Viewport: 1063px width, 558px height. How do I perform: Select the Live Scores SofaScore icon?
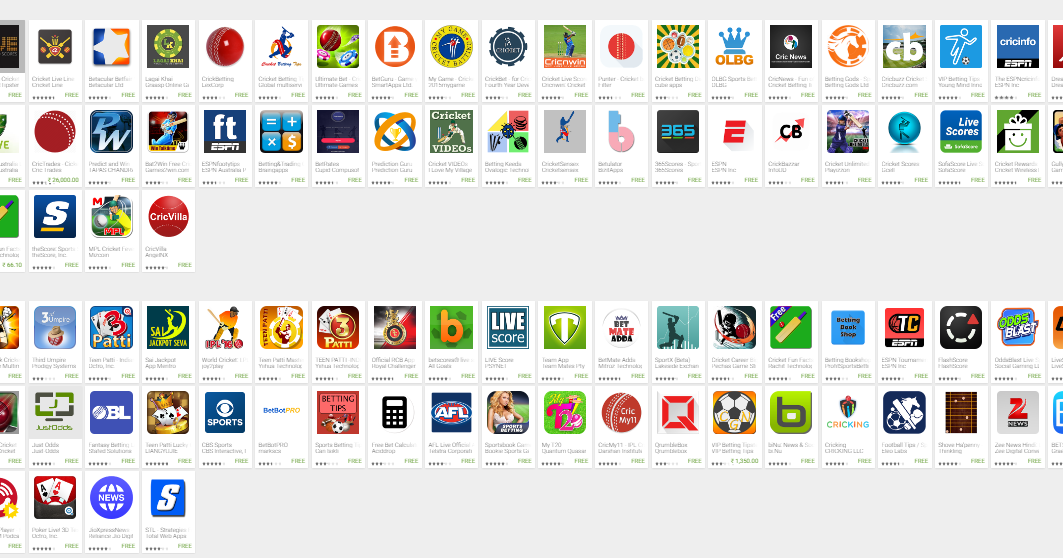tap(961, 132)
